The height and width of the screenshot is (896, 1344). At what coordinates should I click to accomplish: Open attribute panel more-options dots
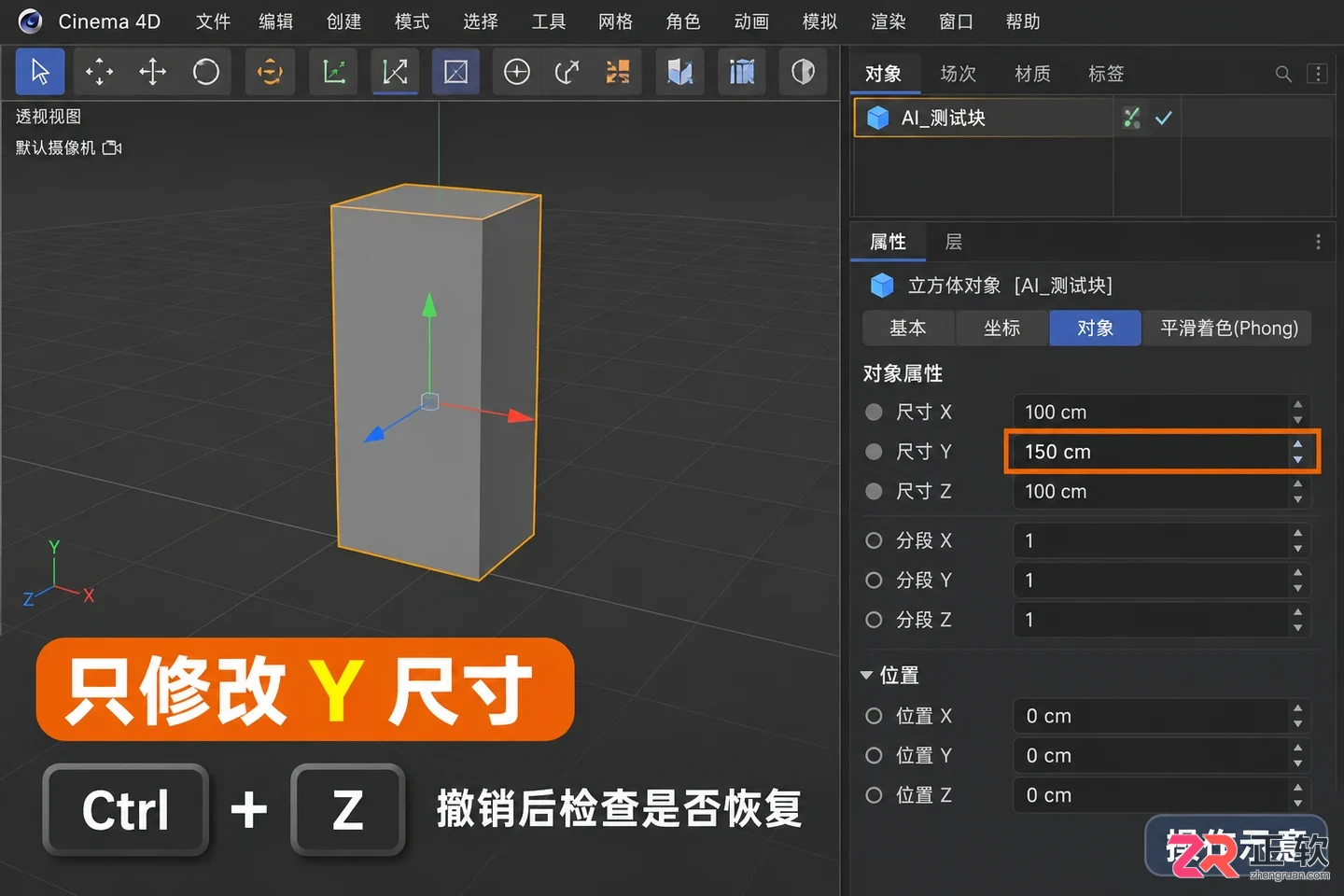(x=1318, y=242)
